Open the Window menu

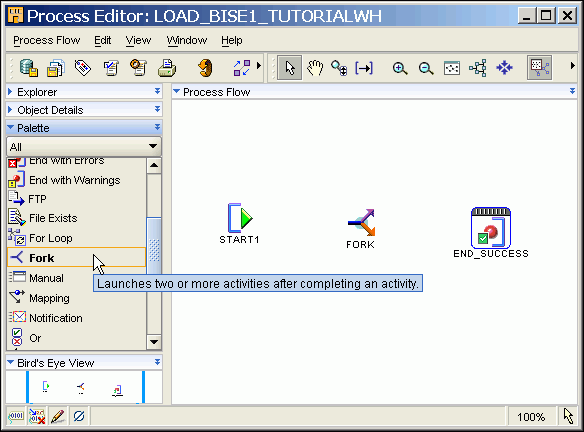click(187, 40)
